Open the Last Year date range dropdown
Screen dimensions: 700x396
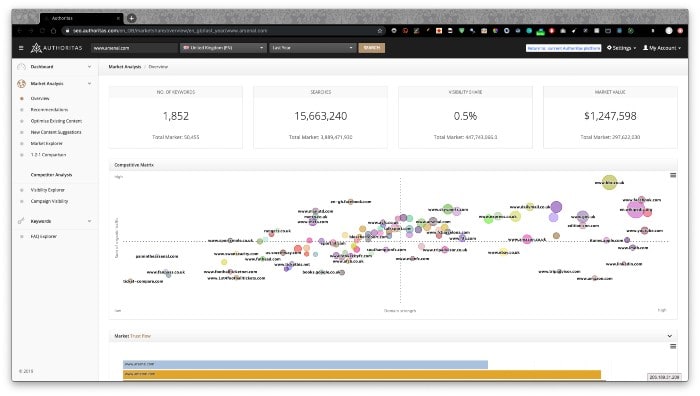[x=312, y=48]
